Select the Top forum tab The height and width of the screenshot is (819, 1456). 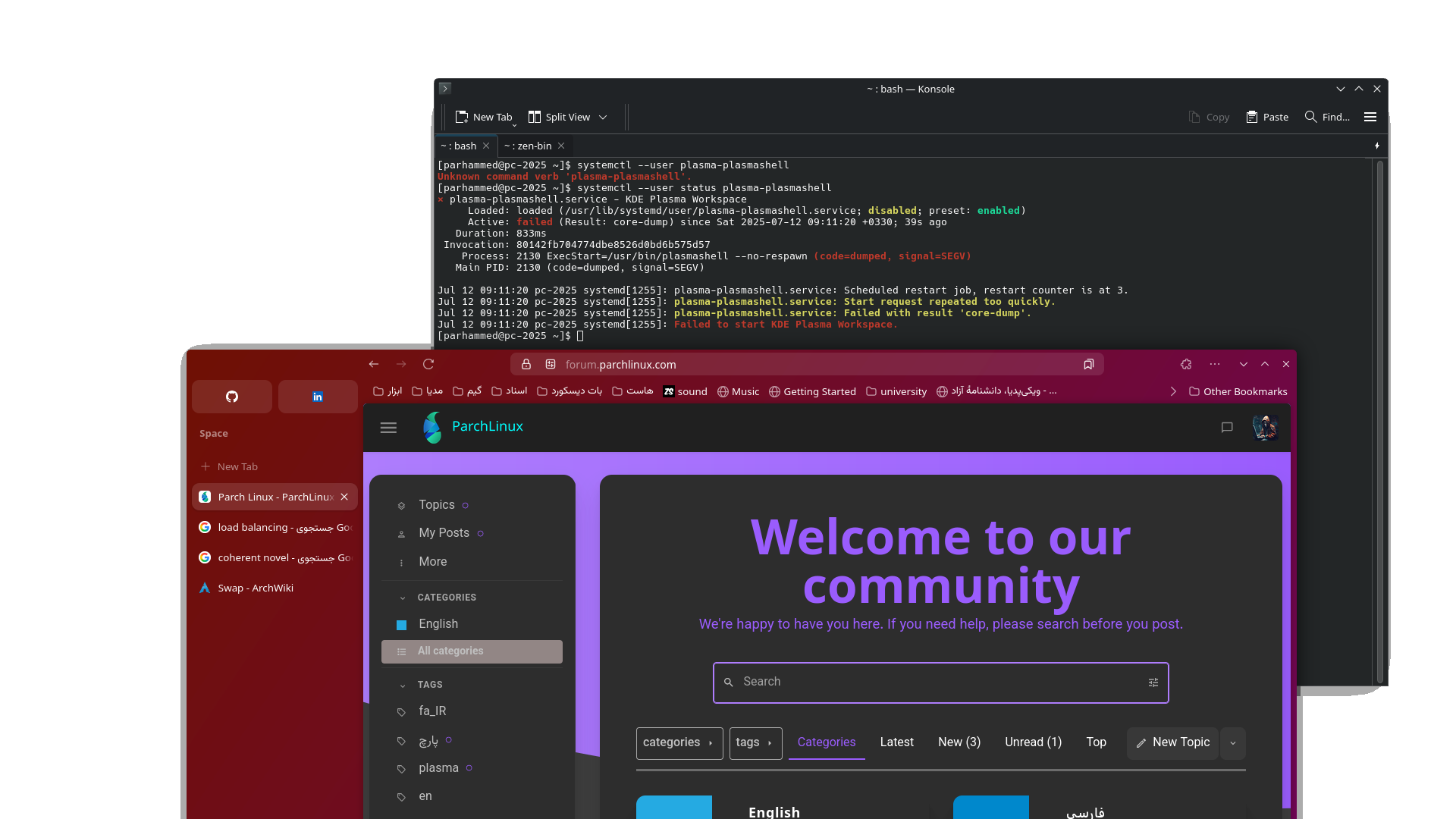[1096, 742]
